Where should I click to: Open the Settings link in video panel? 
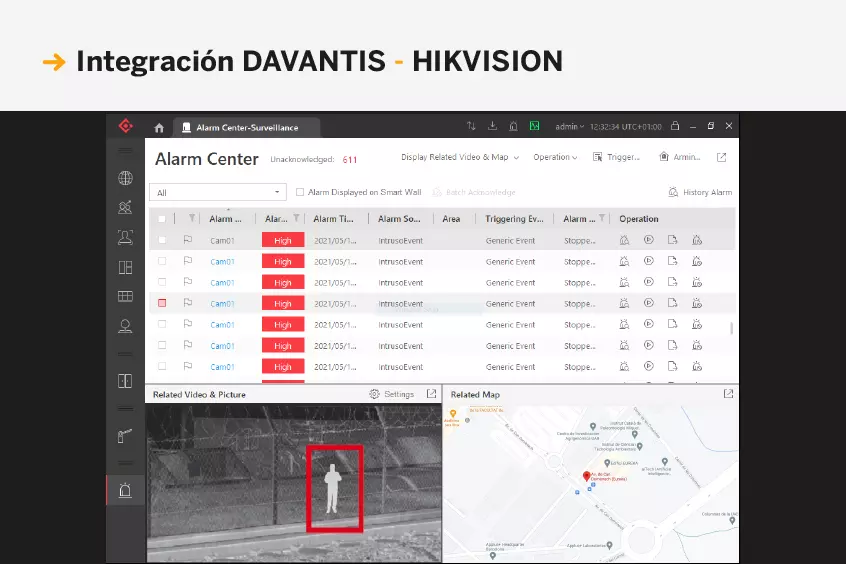tap(399, 395)
